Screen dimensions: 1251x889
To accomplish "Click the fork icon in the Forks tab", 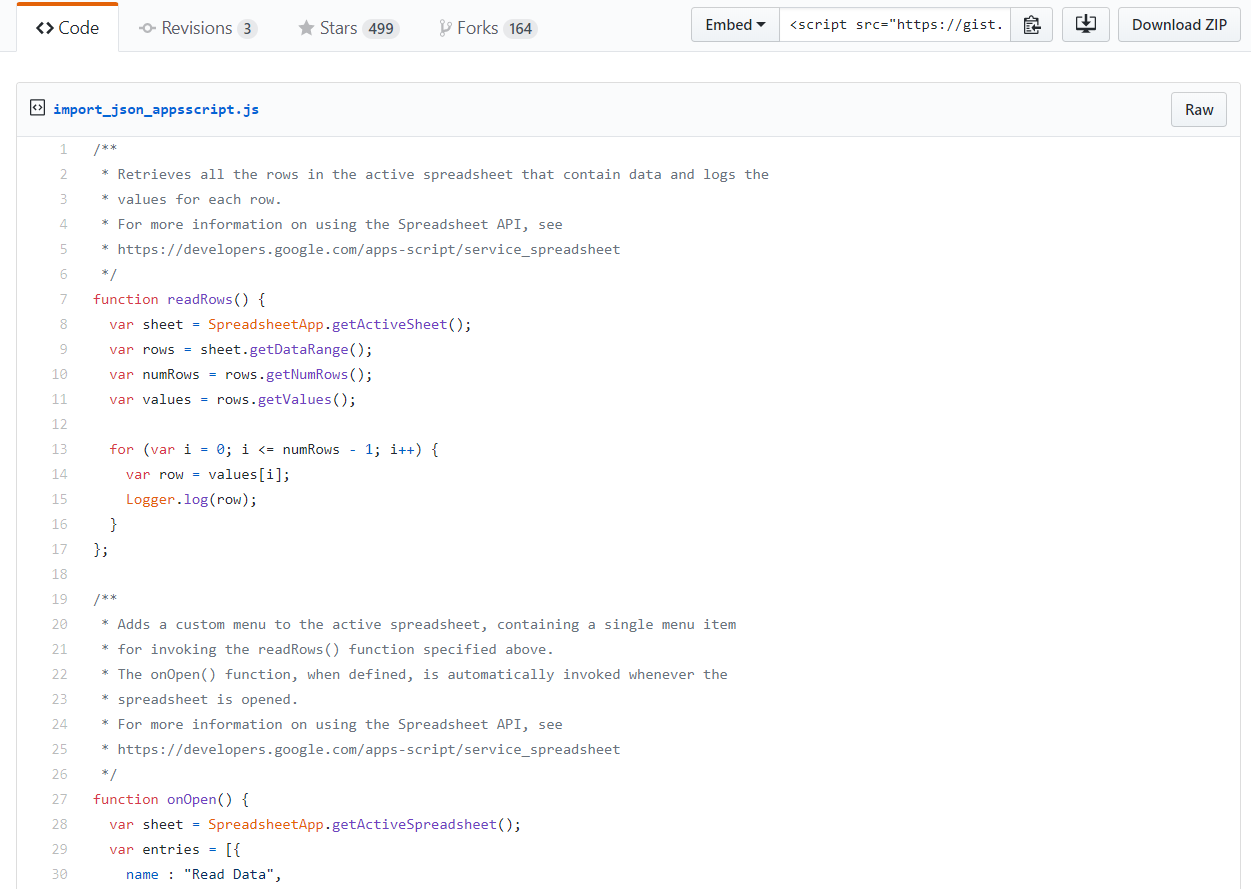I will click(445, 28).
